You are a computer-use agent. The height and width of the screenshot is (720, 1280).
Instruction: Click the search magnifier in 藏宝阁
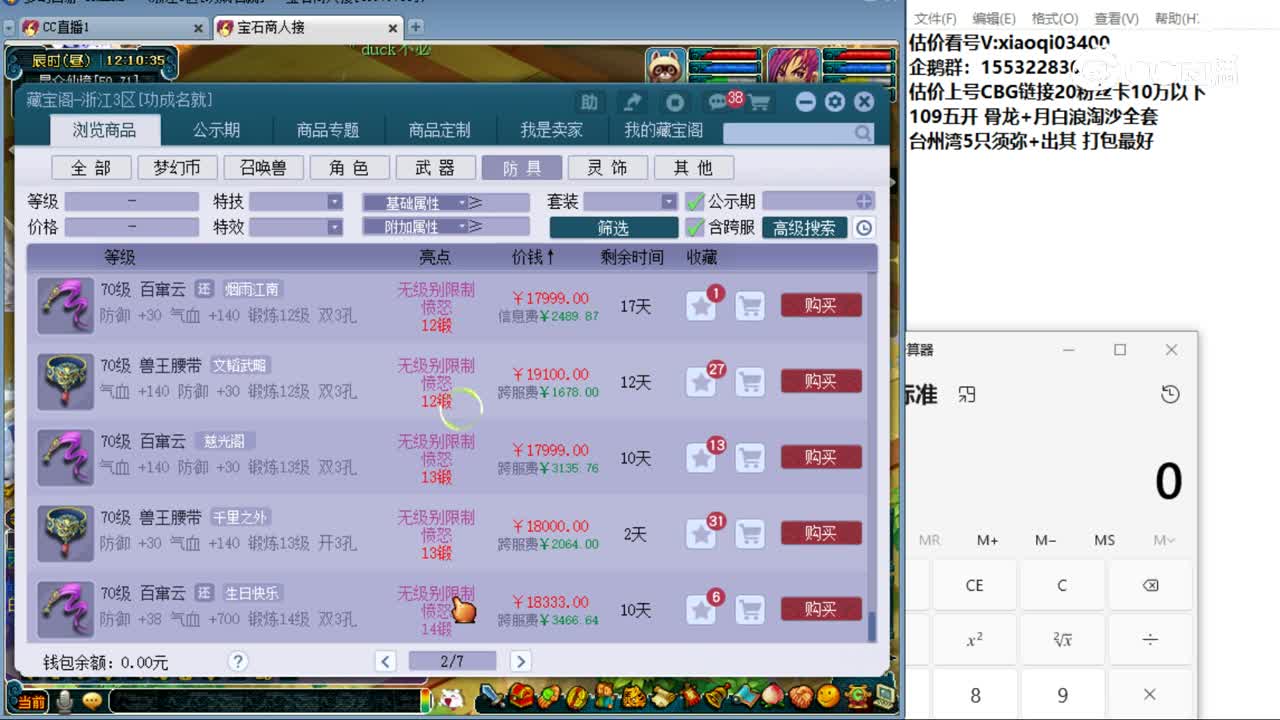click(x=861, y=132)
